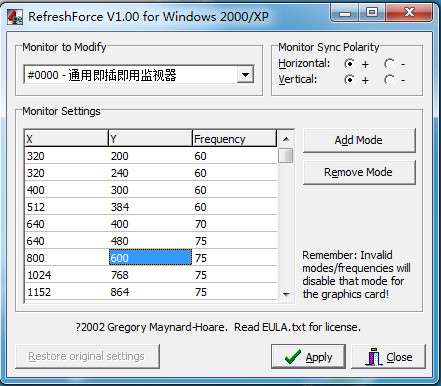Click the list scroll down arrow
Viewport: 441px width, 386px height.
(x=286, y=294)
